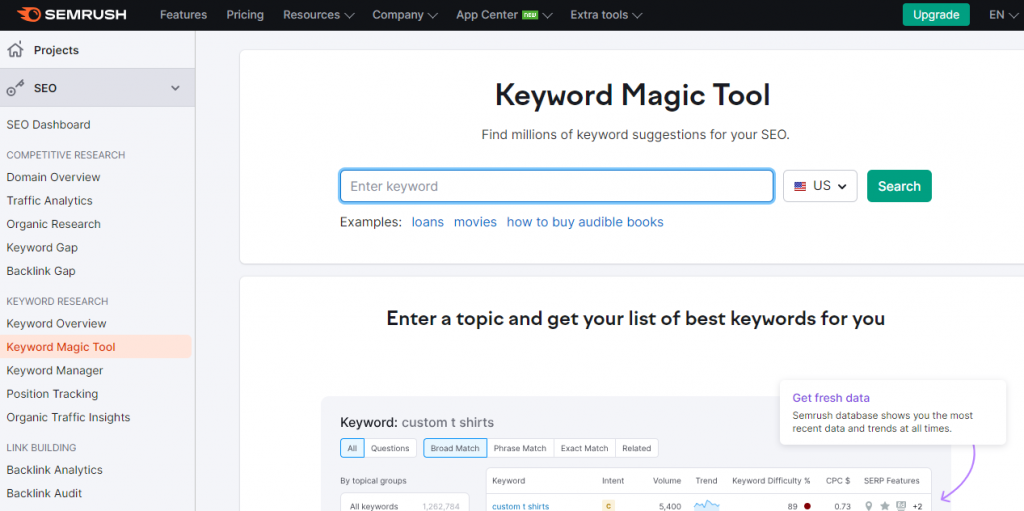
Task: Open Backlink Gap in sidebar
Action: tap(41, 271)
